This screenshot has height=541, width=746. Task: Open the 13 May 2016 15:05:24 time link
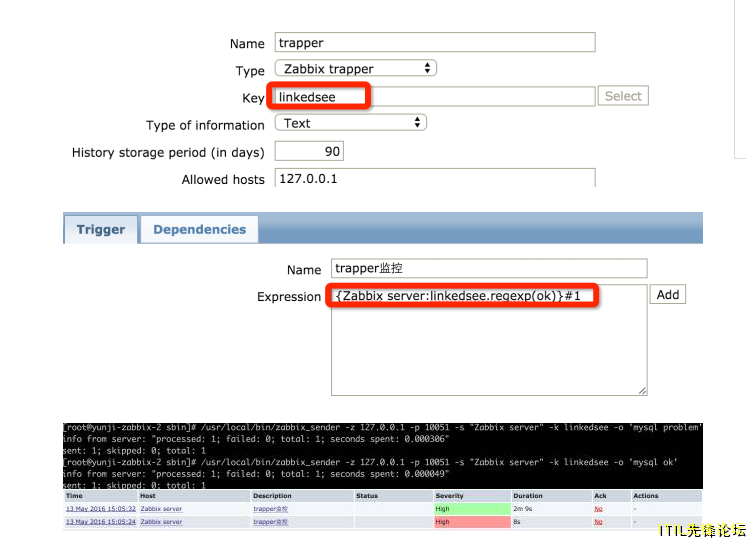pos(101,522)
